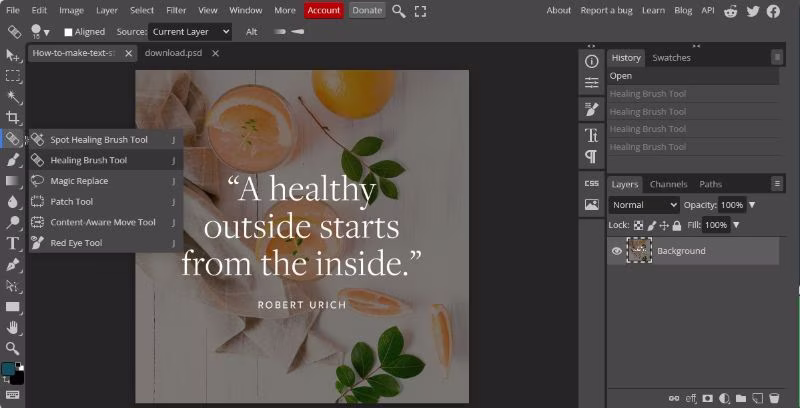Delete layer with trash icon
This screenshot has height=408, width=800.
pyautogui.click(x=774, y=398)
